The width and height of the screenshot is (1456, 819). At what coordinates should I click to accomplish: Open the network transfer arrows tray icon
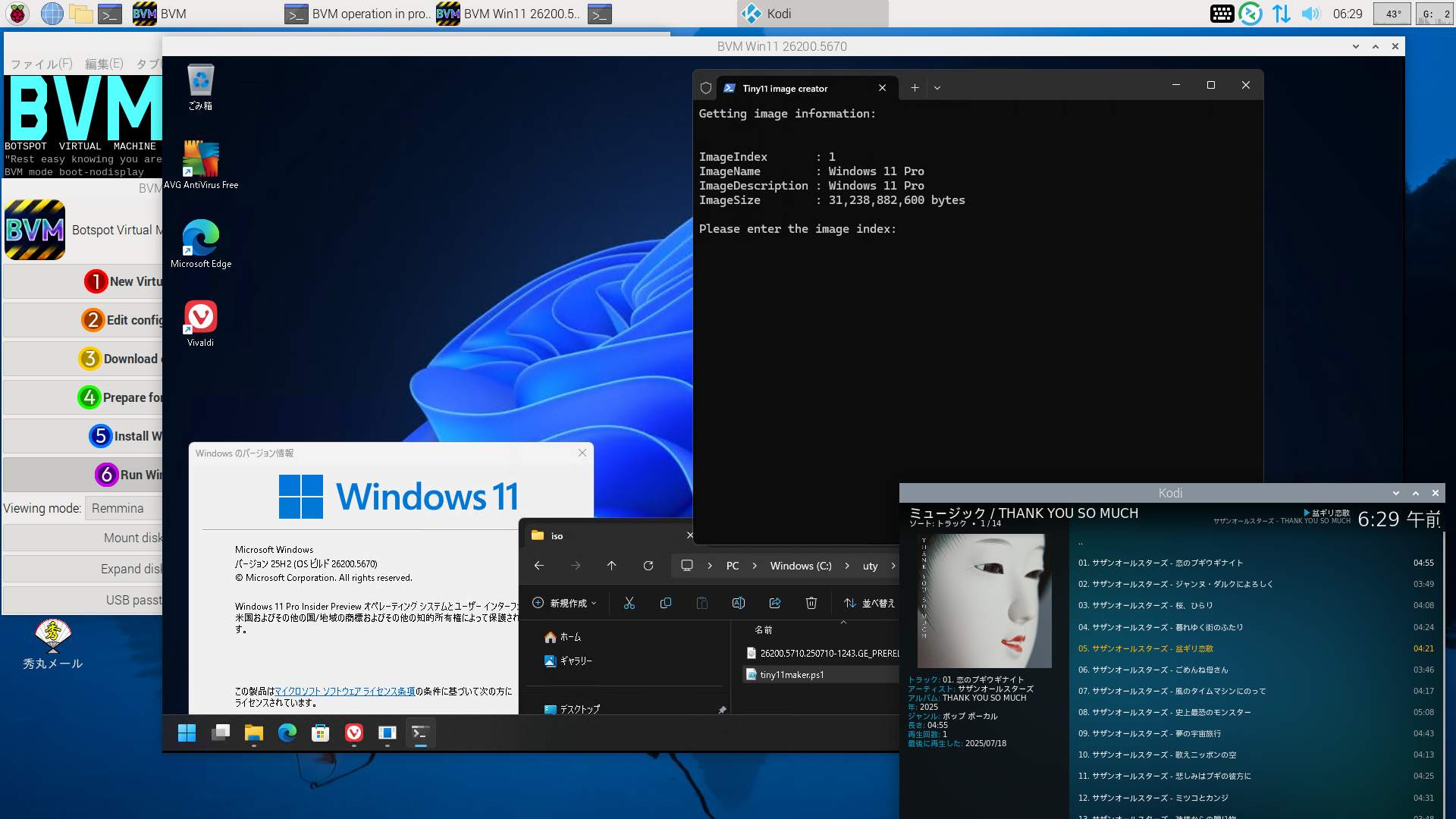(1282, 14)
